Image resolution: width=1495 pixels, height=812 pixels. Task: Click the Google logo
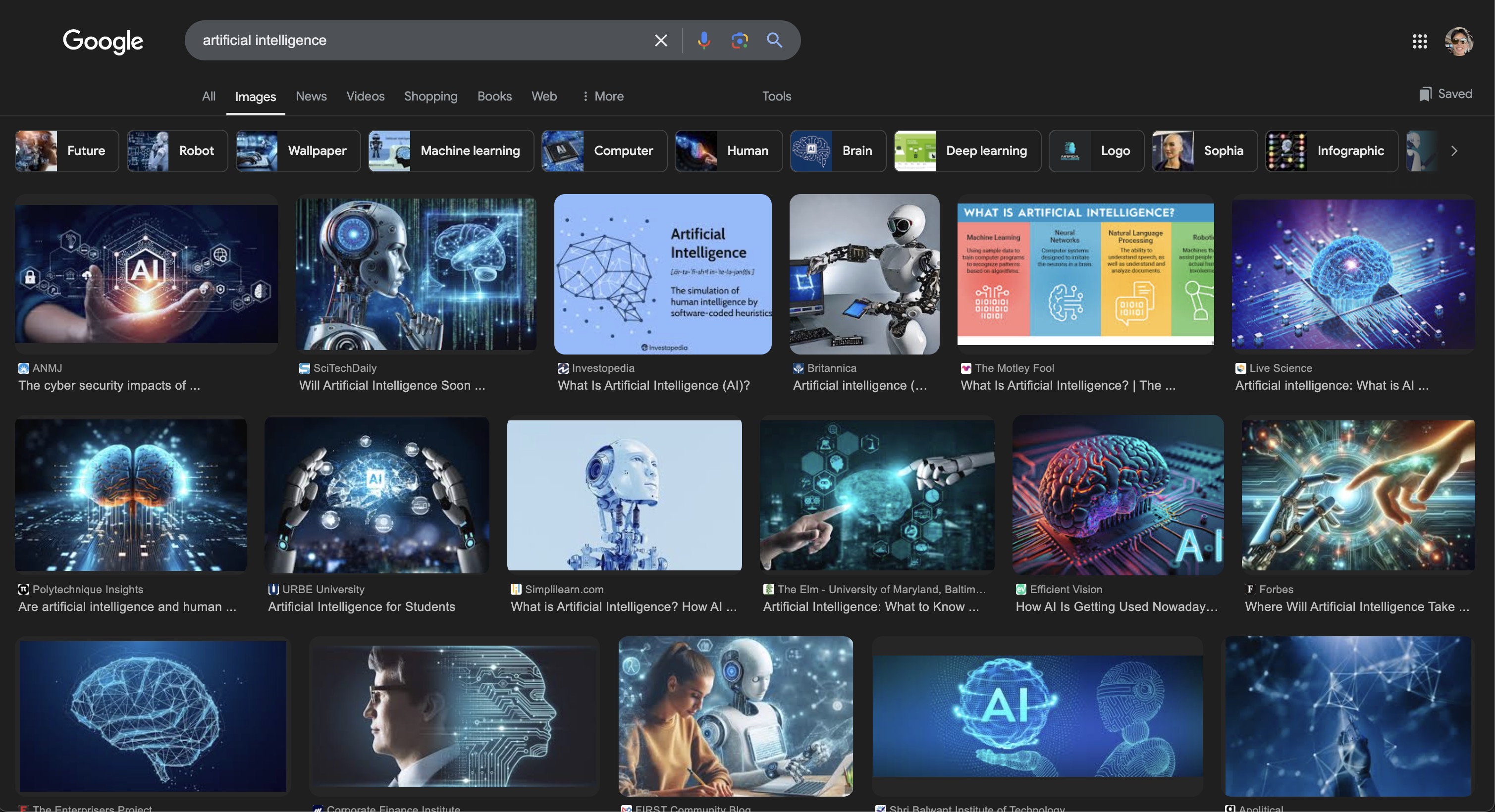click(x=103, y=41)
